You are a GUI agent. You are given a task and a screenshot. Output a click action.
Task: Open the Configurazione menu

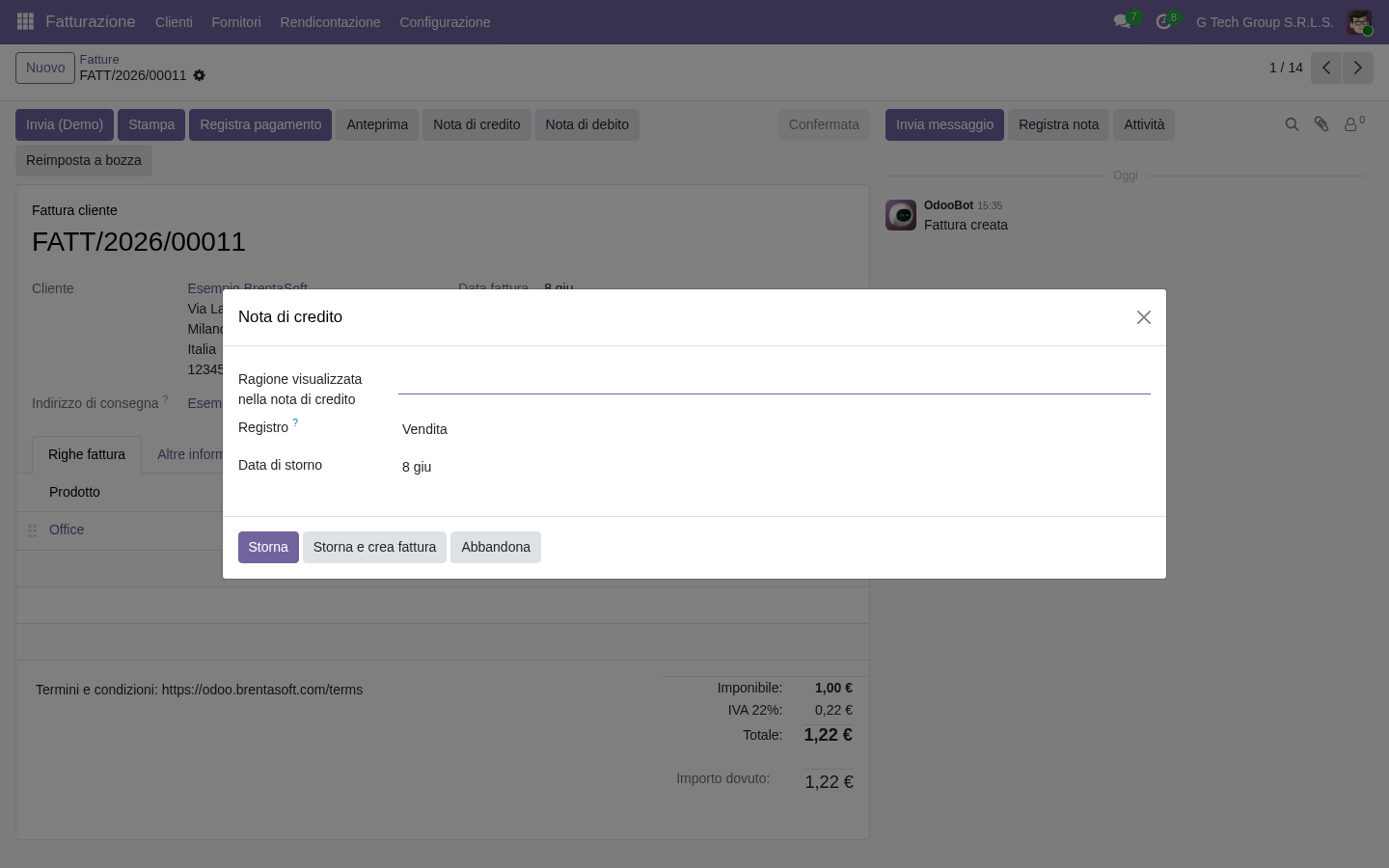click(x=445, y=21)
